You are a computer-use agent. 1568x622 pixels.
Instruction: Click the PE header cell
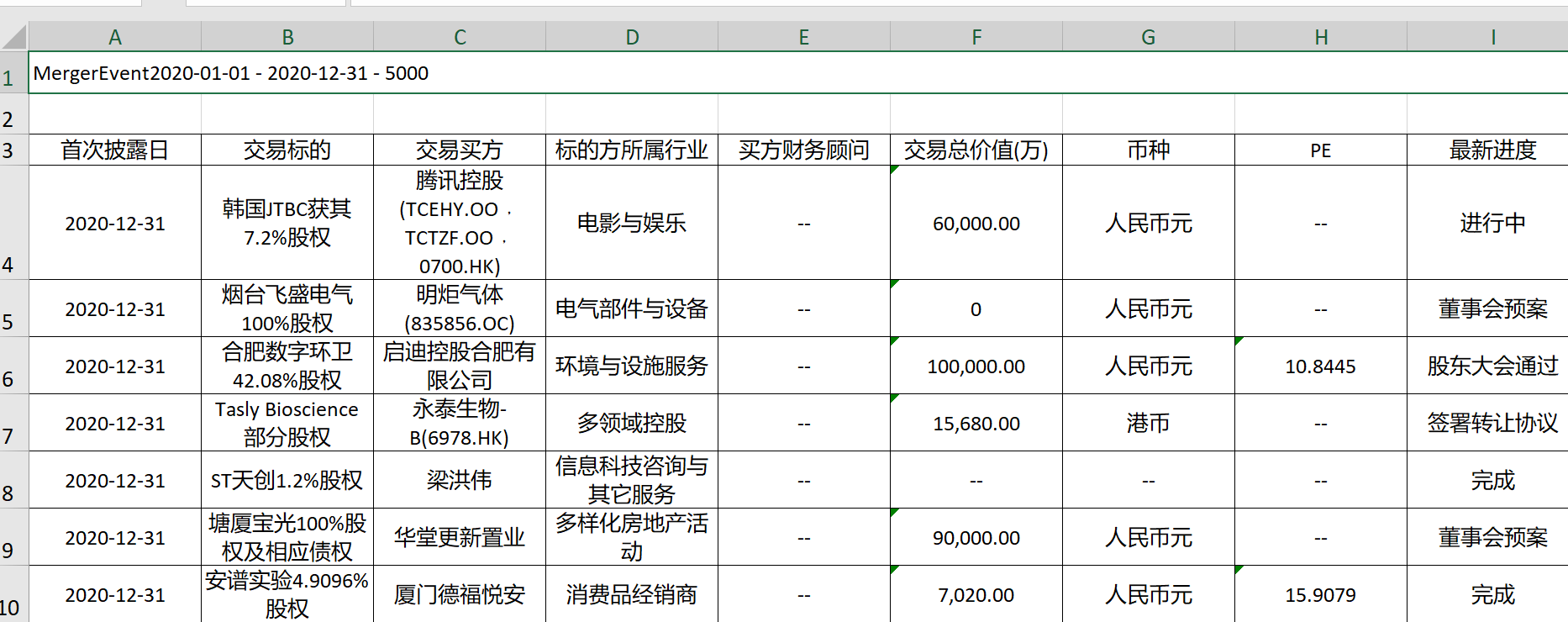[x=1321, y=150]
